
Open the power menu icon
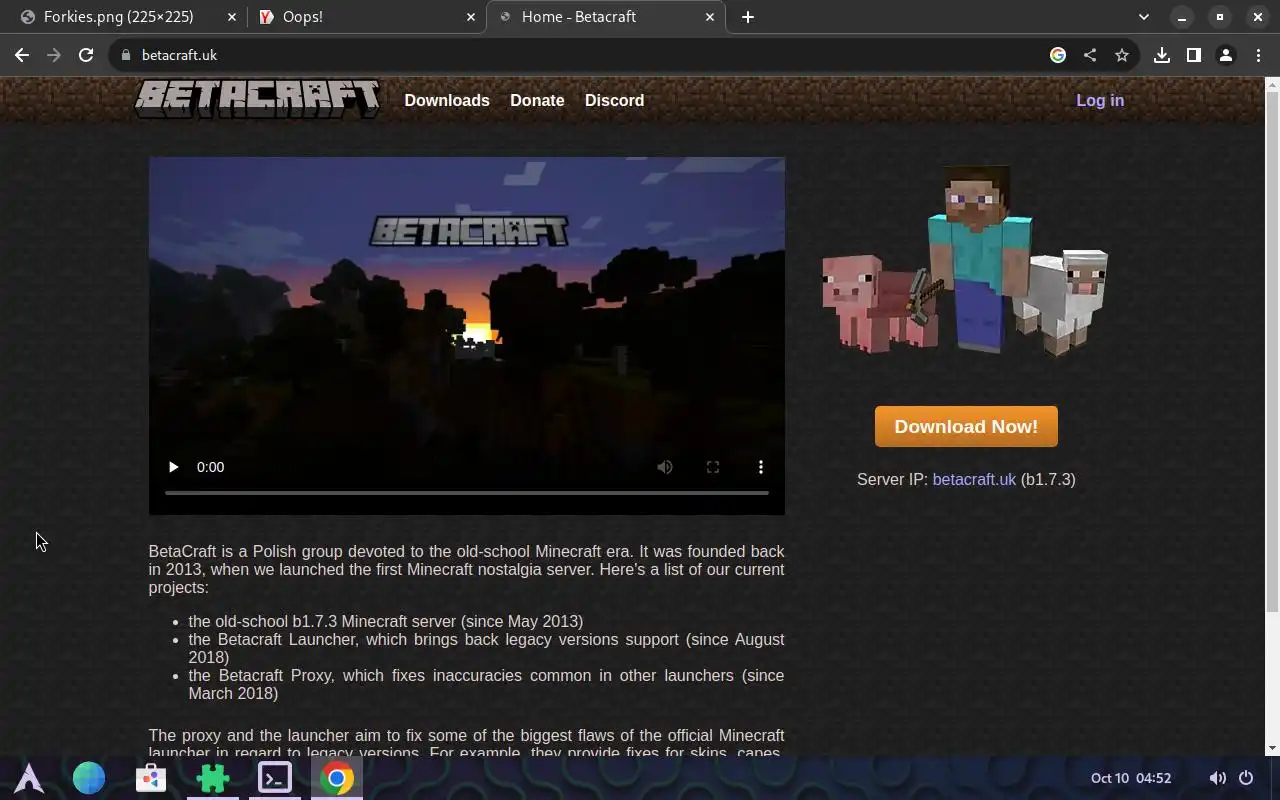(1246, 778)
